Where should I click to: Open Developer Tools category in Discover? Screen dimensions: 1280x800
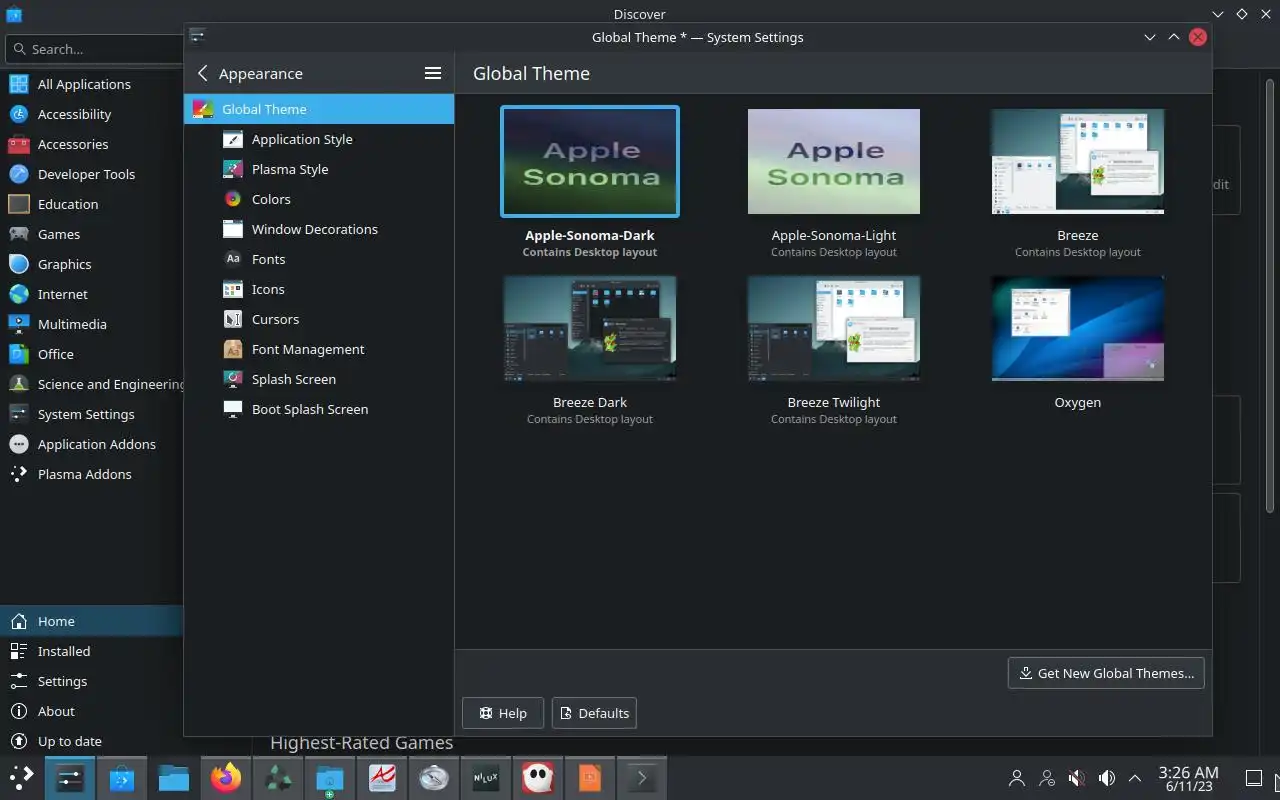pyautogui.click(x=92, y=174)
